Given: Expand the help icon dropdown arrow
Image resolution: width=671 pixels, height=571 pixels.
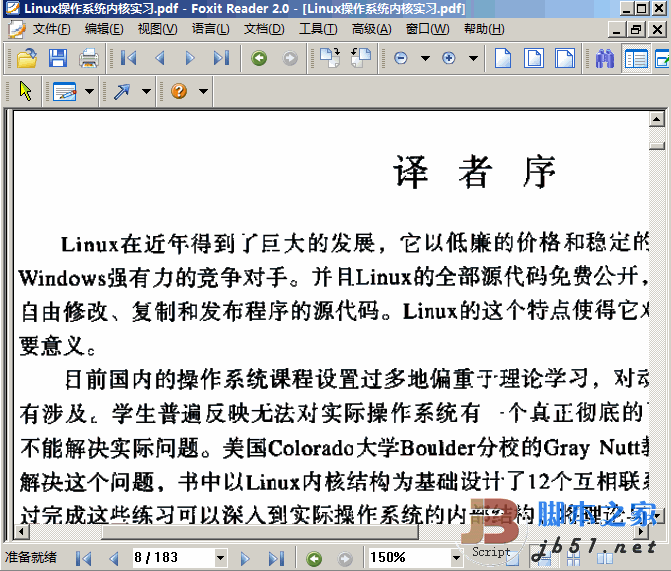Looking at the screenshot, I should click(x=203, y=92).
